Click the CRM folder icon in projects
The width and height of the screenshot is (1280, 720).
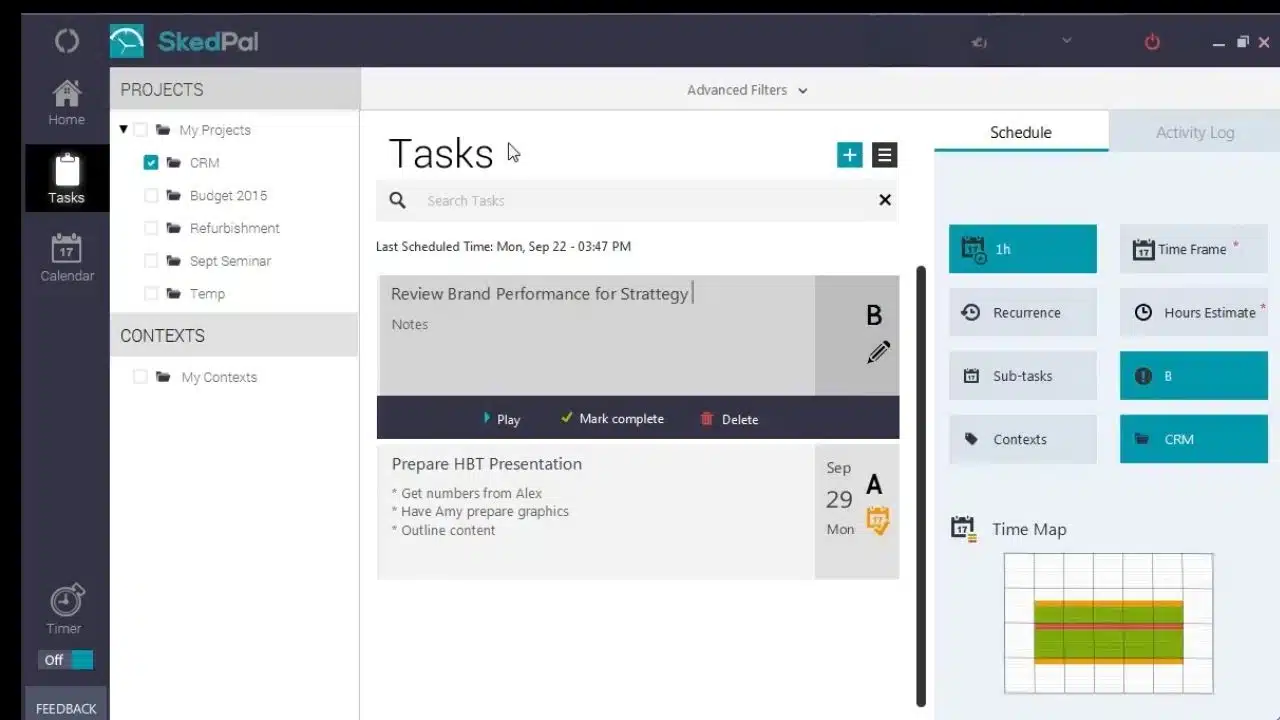click(x=174, y=162)
